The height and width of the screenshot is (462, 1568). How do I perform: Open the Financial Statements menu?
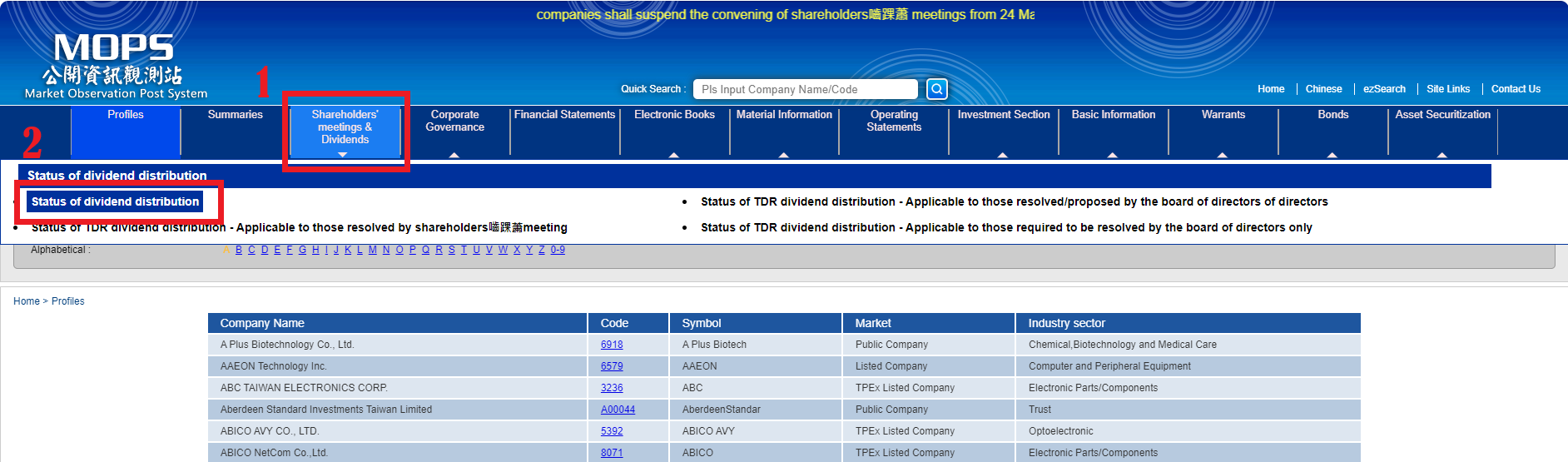564,115
